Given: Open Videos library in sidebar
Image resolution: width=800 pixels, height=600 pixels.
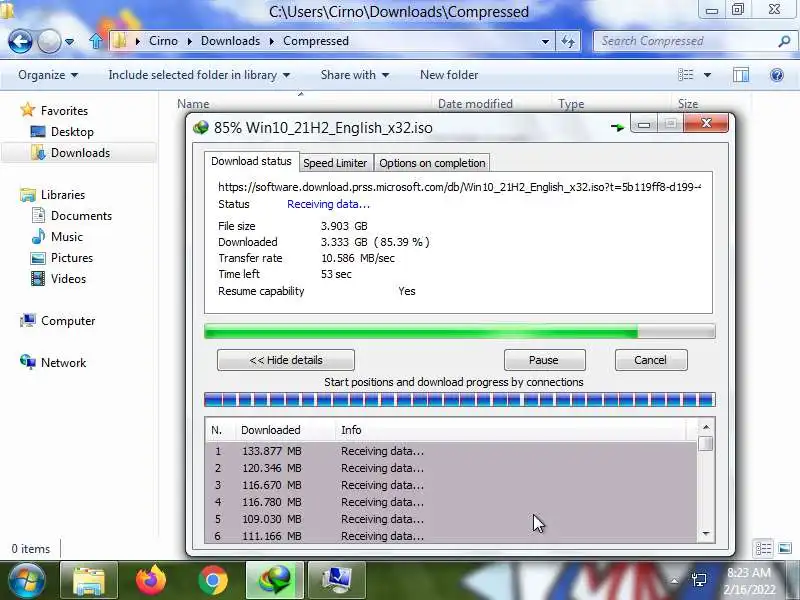Looking at the screenshot, I should [58, 279].
